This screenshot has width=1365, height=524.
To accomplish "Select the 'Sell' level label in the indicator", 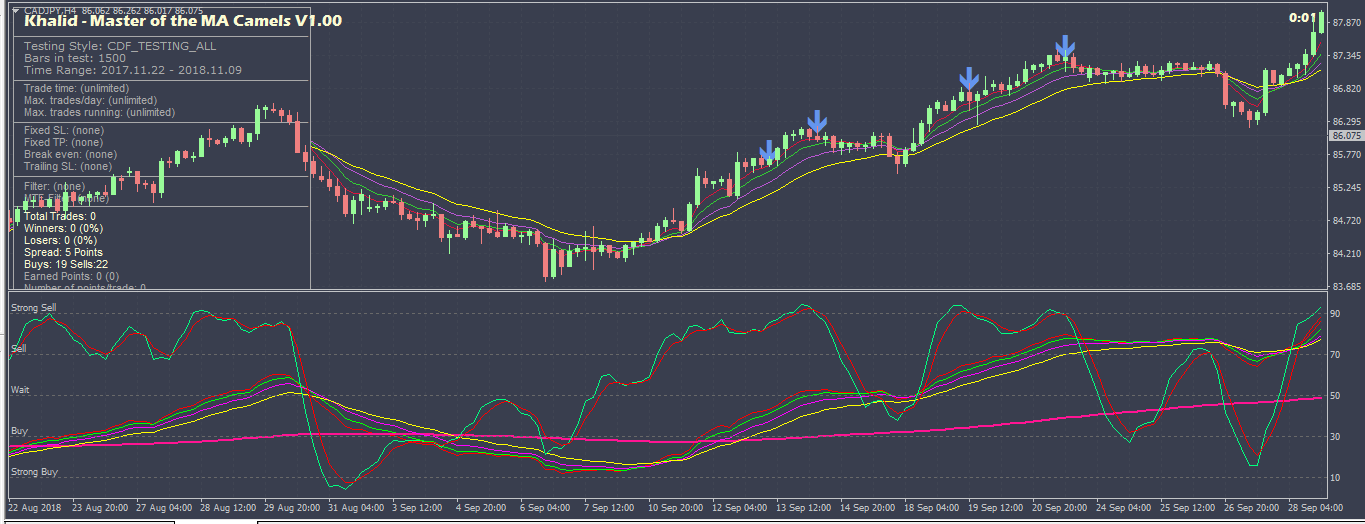I will (19, 349).
